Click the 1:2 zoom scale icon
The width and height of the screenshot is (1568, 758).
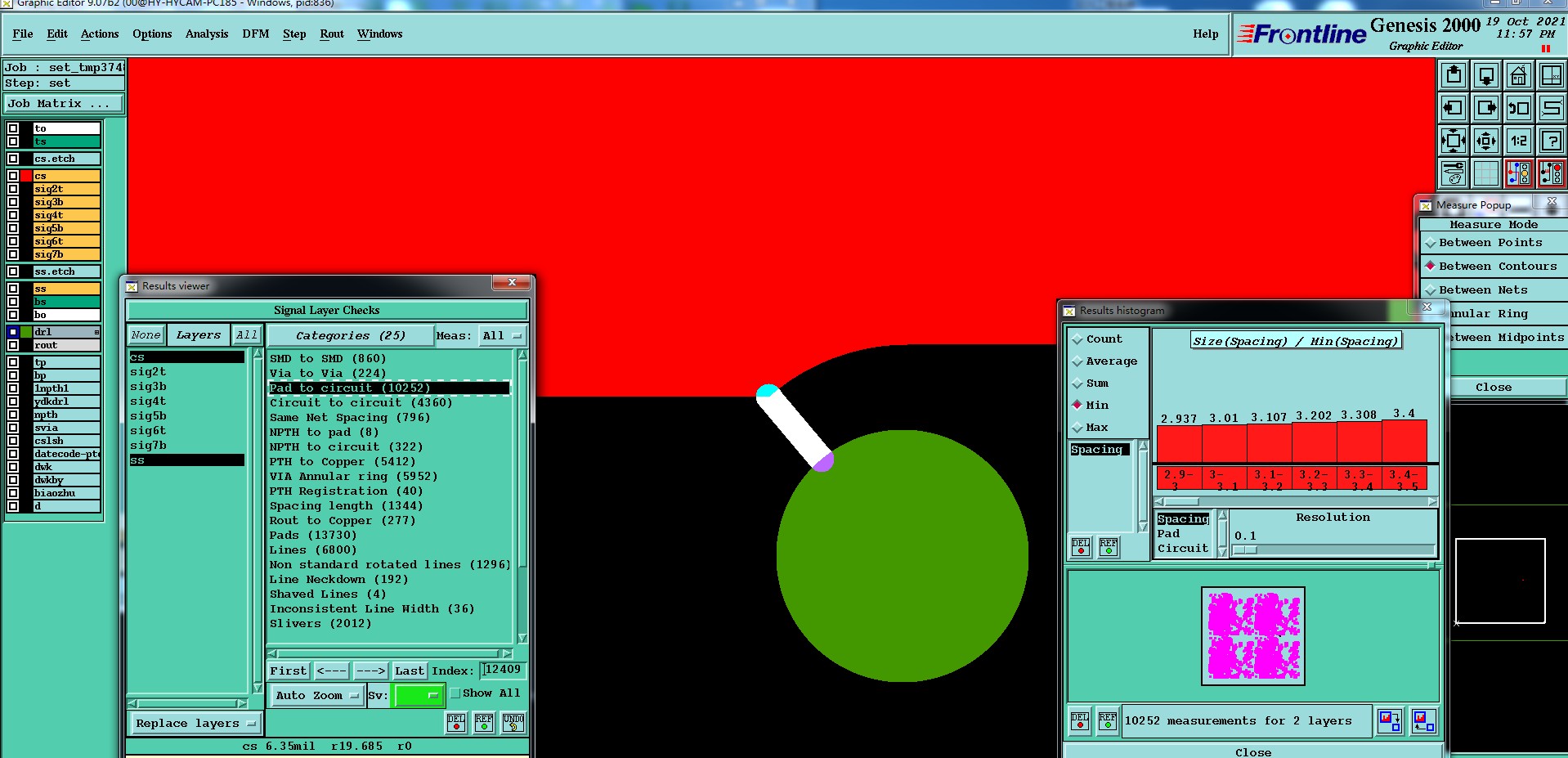tap(1519, 141)
